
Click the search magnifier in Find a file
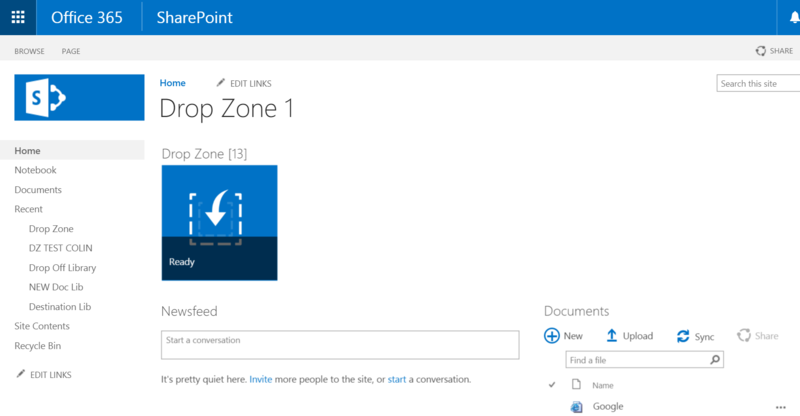tap(716, 359)
